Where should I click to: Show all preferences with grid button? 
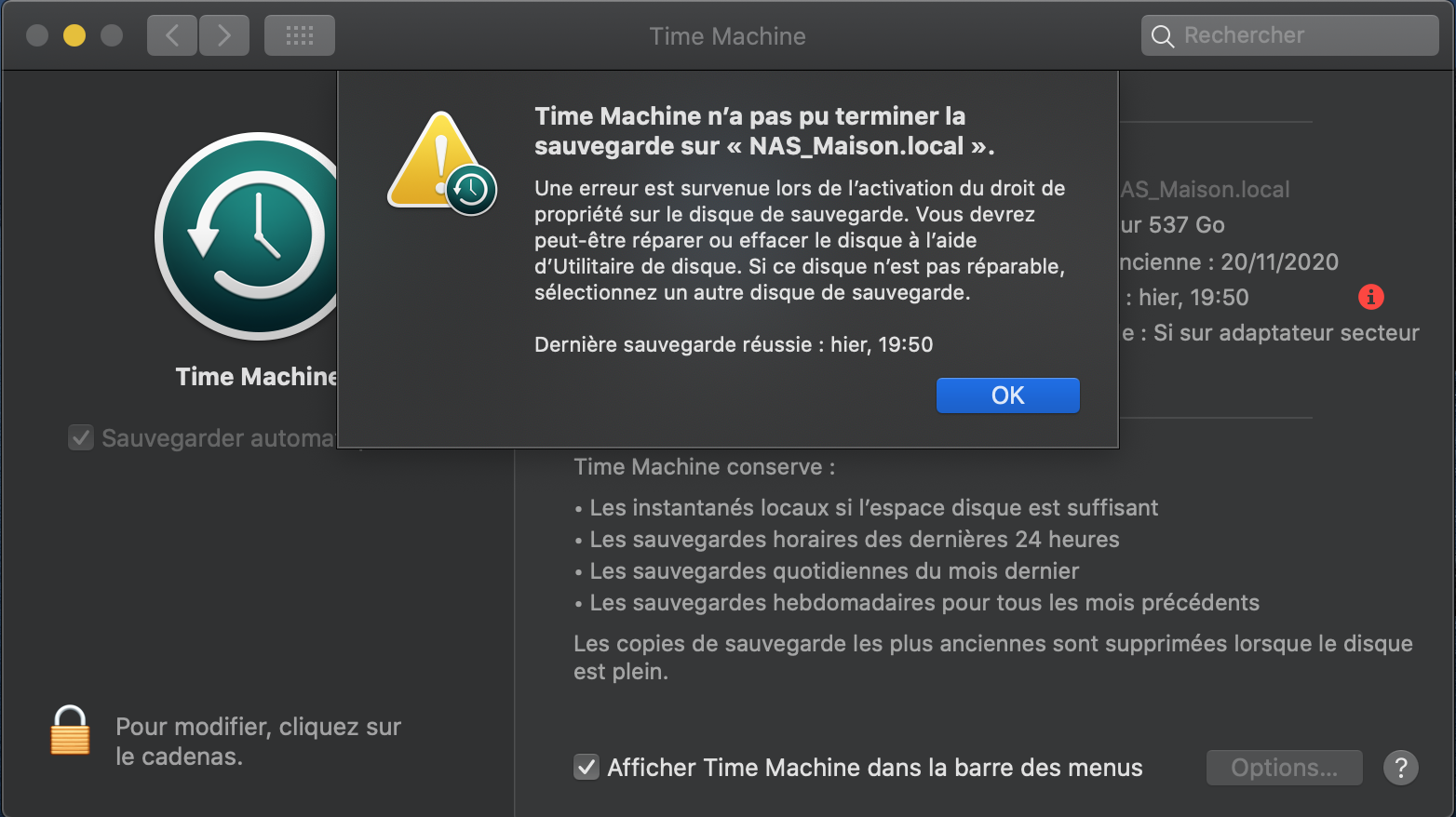(299, 35)
